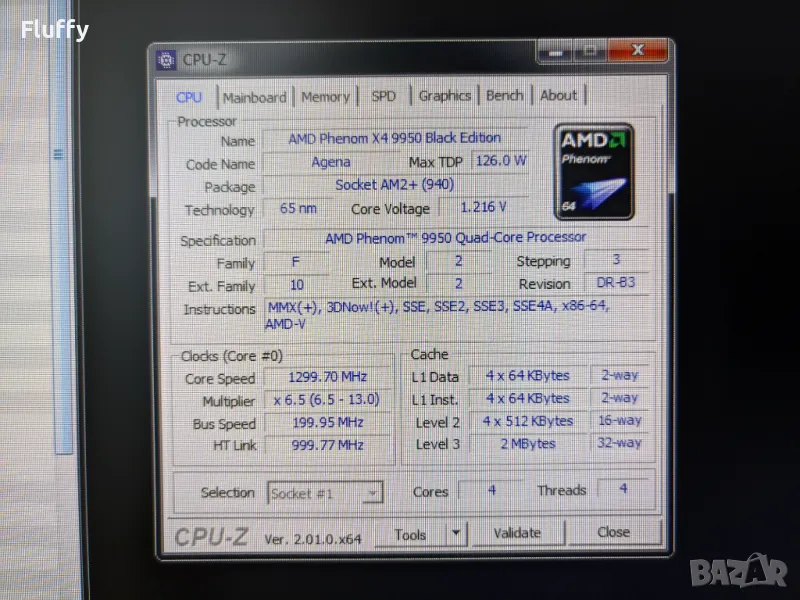Show the About tab
This screenshot has width=800, height=600.
pos(558,95)
